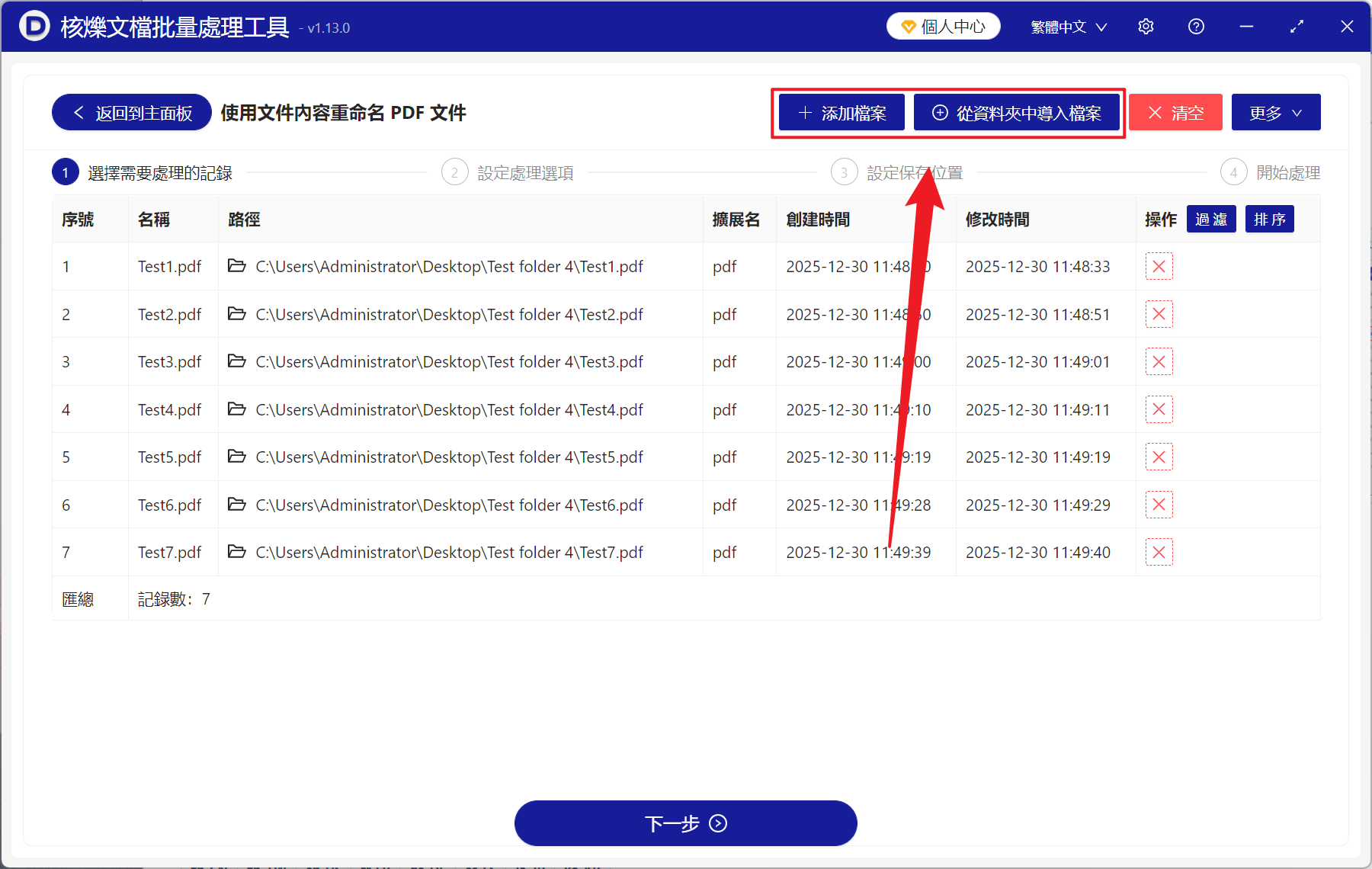Open the 排序 sorting options
This screenshot has height=869, width=1372.
1268,219
